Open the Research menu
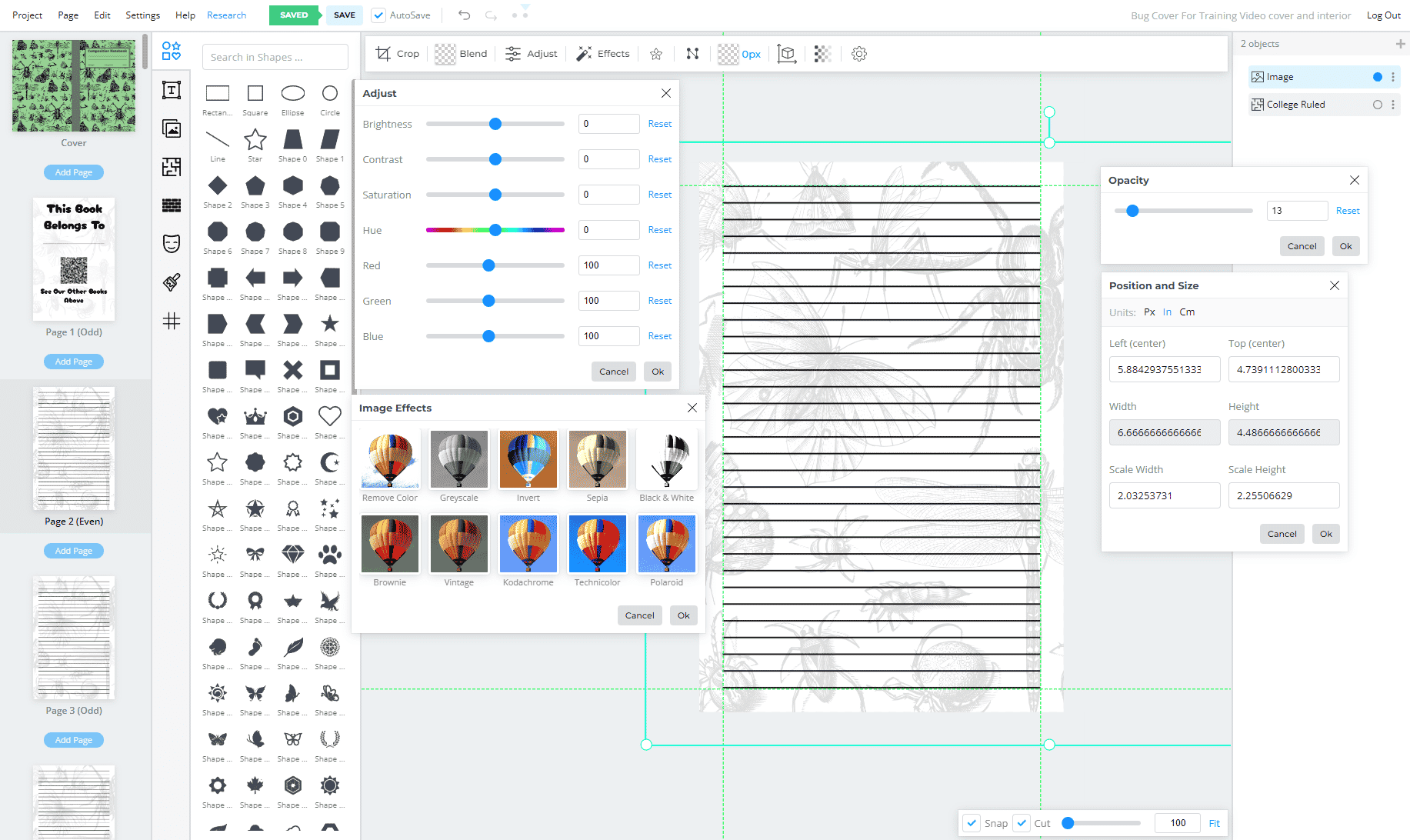The width and height of the screenshot is (1410, 840). click(226, 15)
